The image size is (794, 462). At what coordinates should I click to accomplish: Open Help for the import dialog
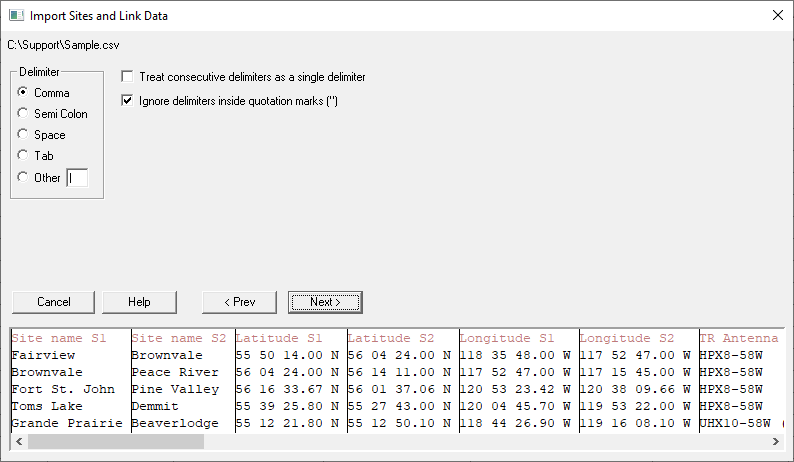tap(139, 302)
